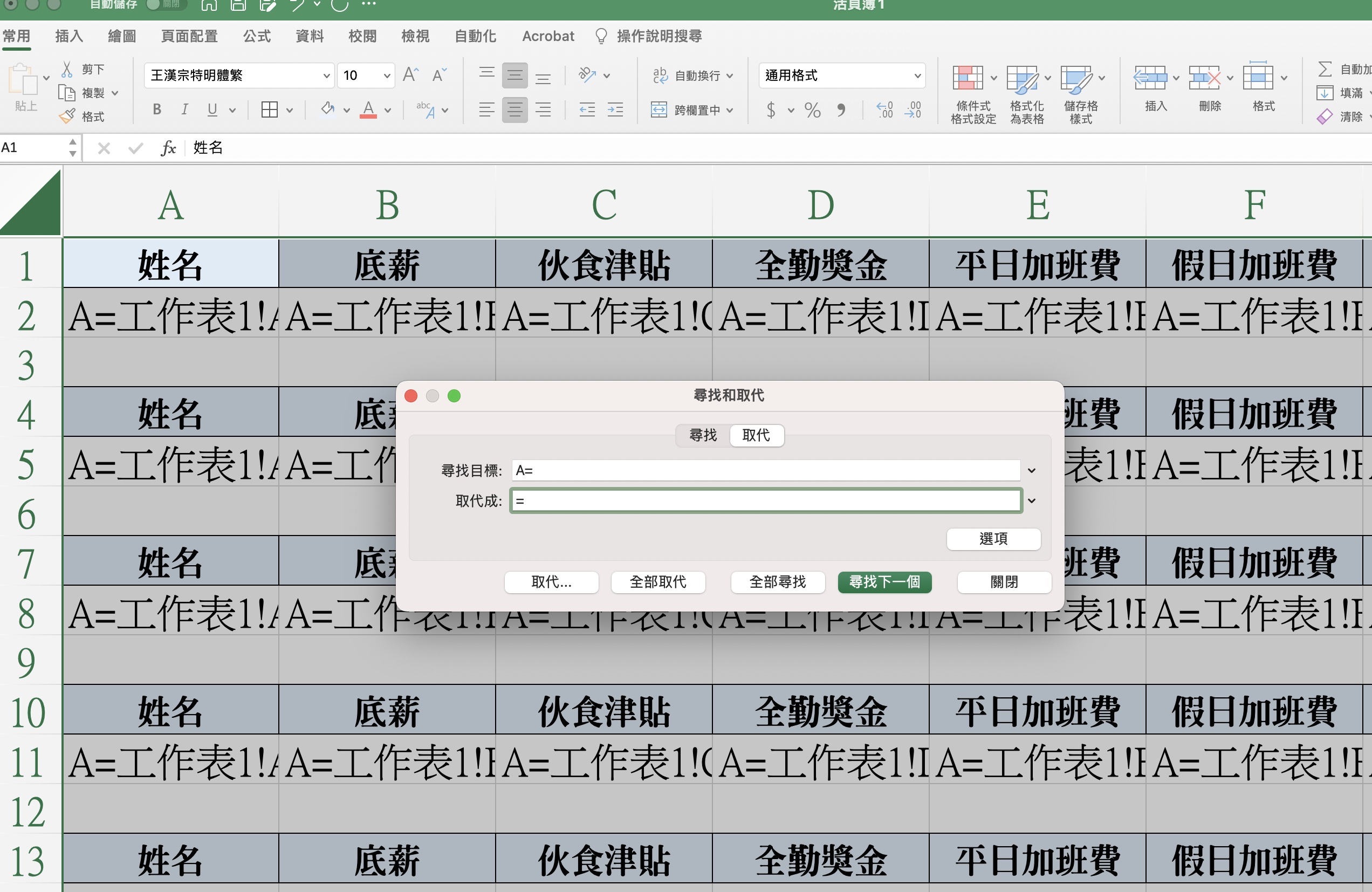This screenshot has width=1372, height=892.
Task: Click the Bold formatting icon
Action: point(156,109)
